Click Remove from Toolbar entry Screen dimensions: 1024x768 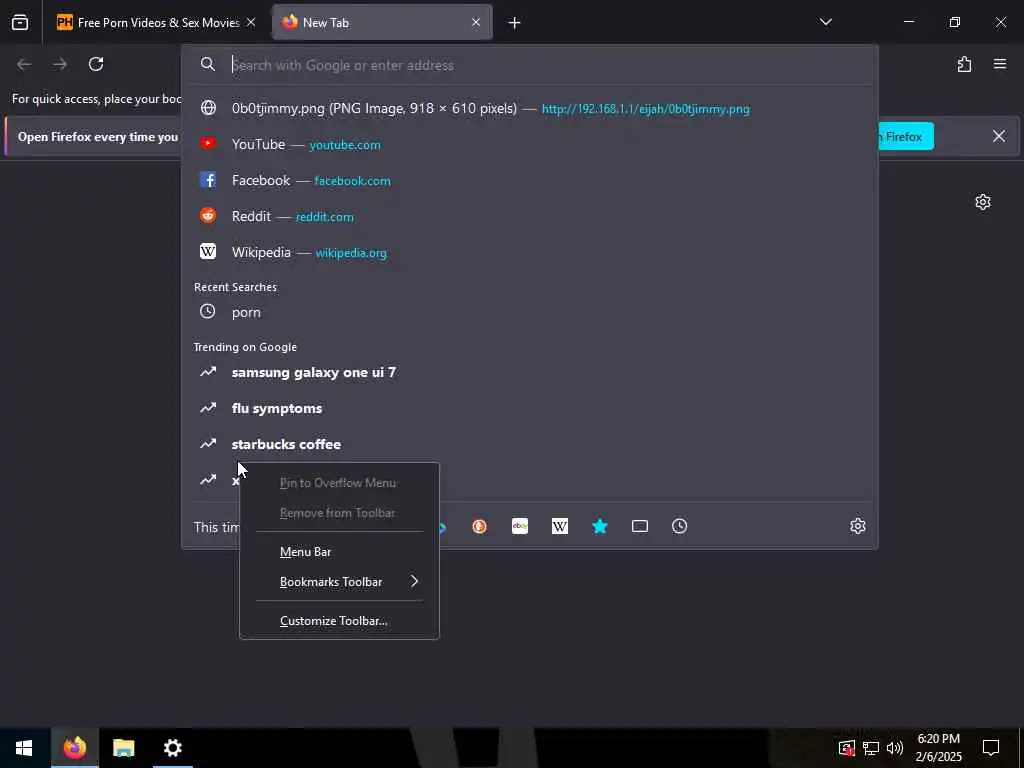point(339,513)
